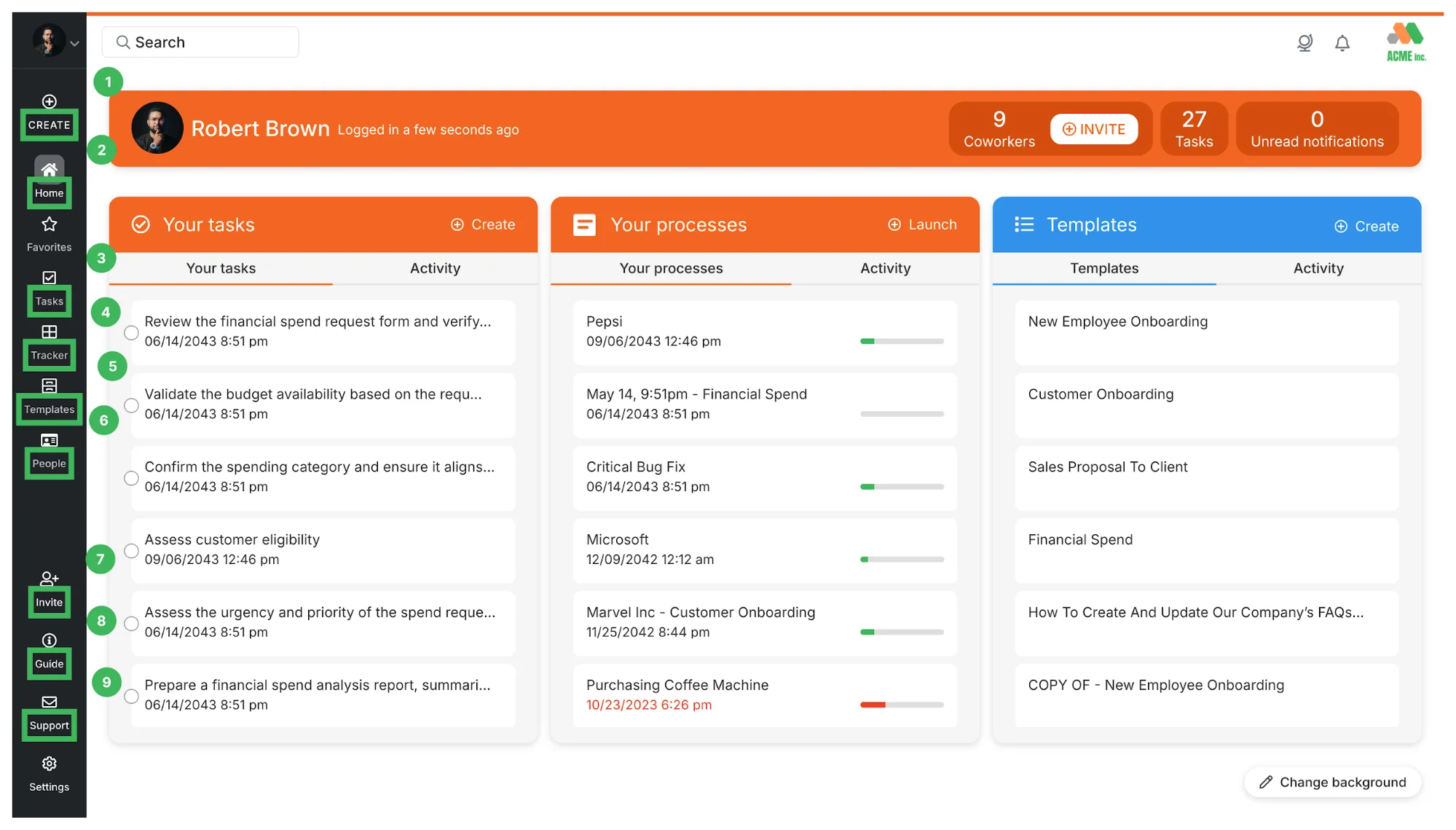Switch to the Activity tab under Your processes
Viewport: 1456px width, 830px height.
[884, 268]
